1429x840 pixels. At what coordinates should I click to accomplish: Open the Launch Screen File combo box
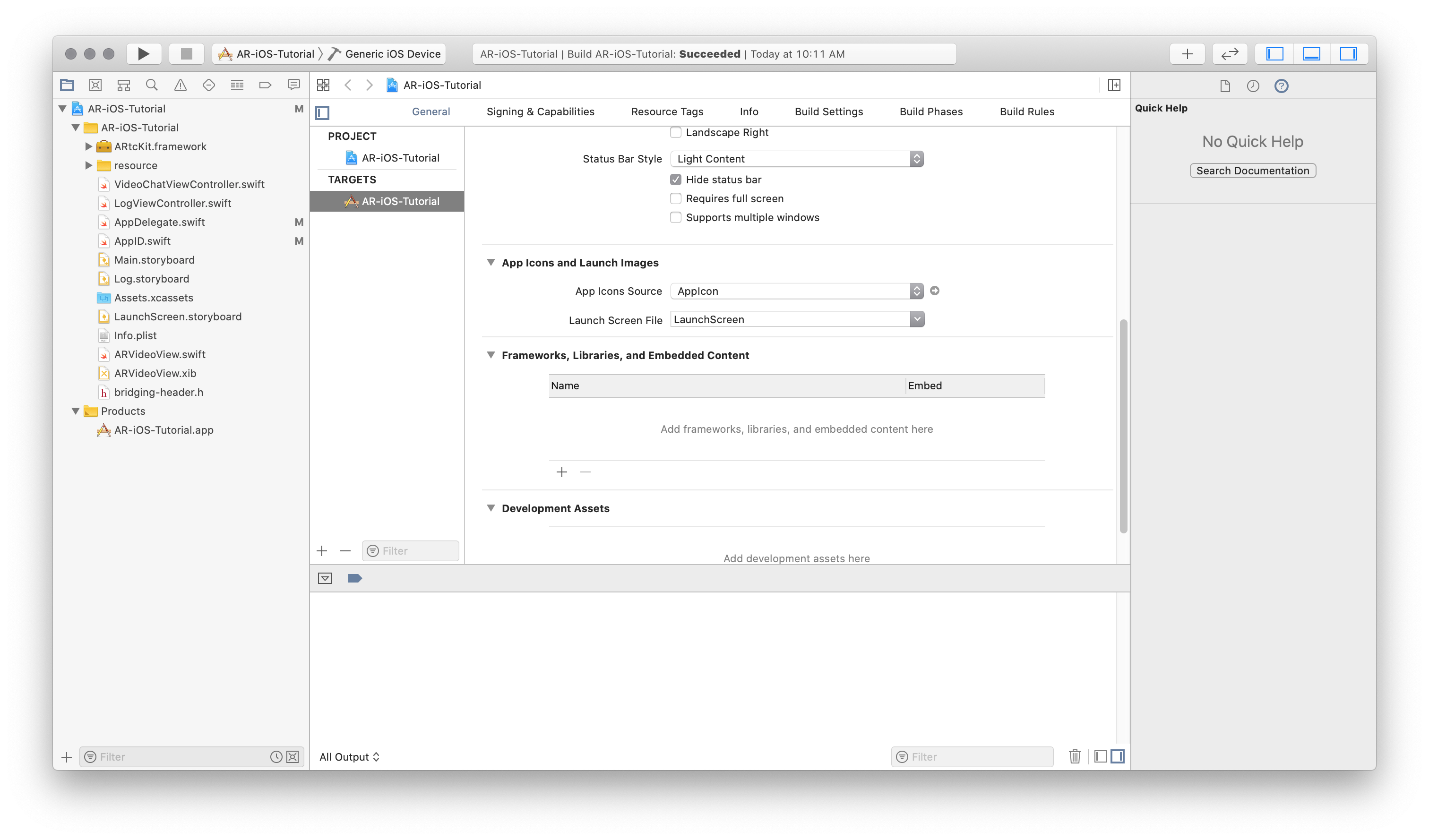click(797, 319)
